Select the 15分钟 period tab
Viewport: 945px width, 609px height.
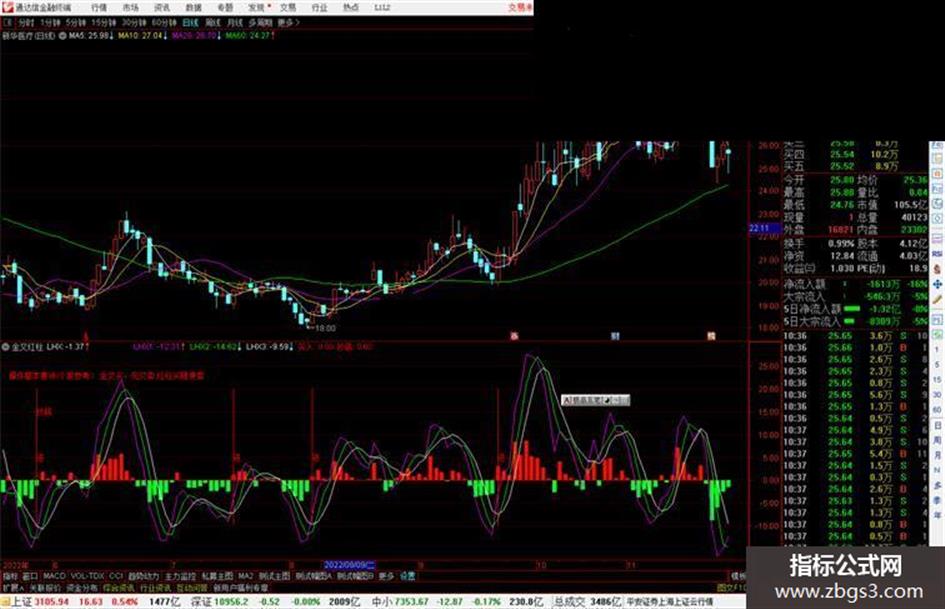pyautogui.click(x=104, y=22)
